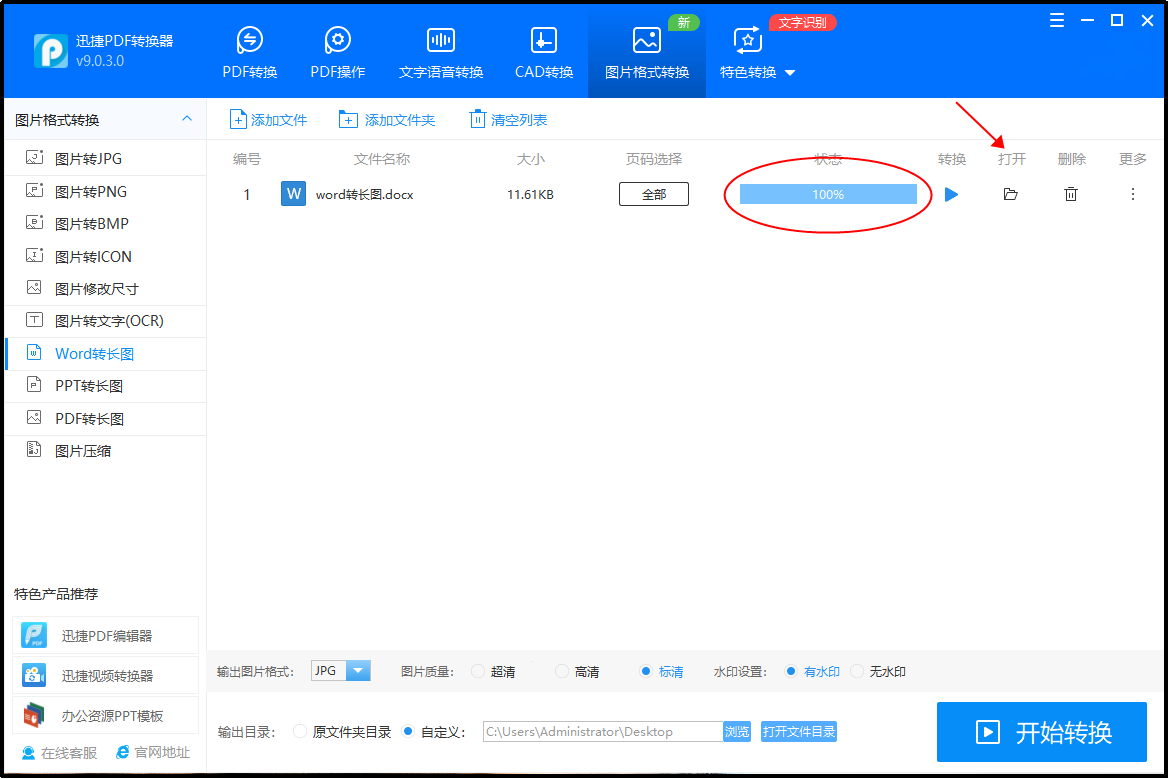This screenshot has width=1169, height=779.
Task: Click the 100% progress bar
Action: (828, 194)
